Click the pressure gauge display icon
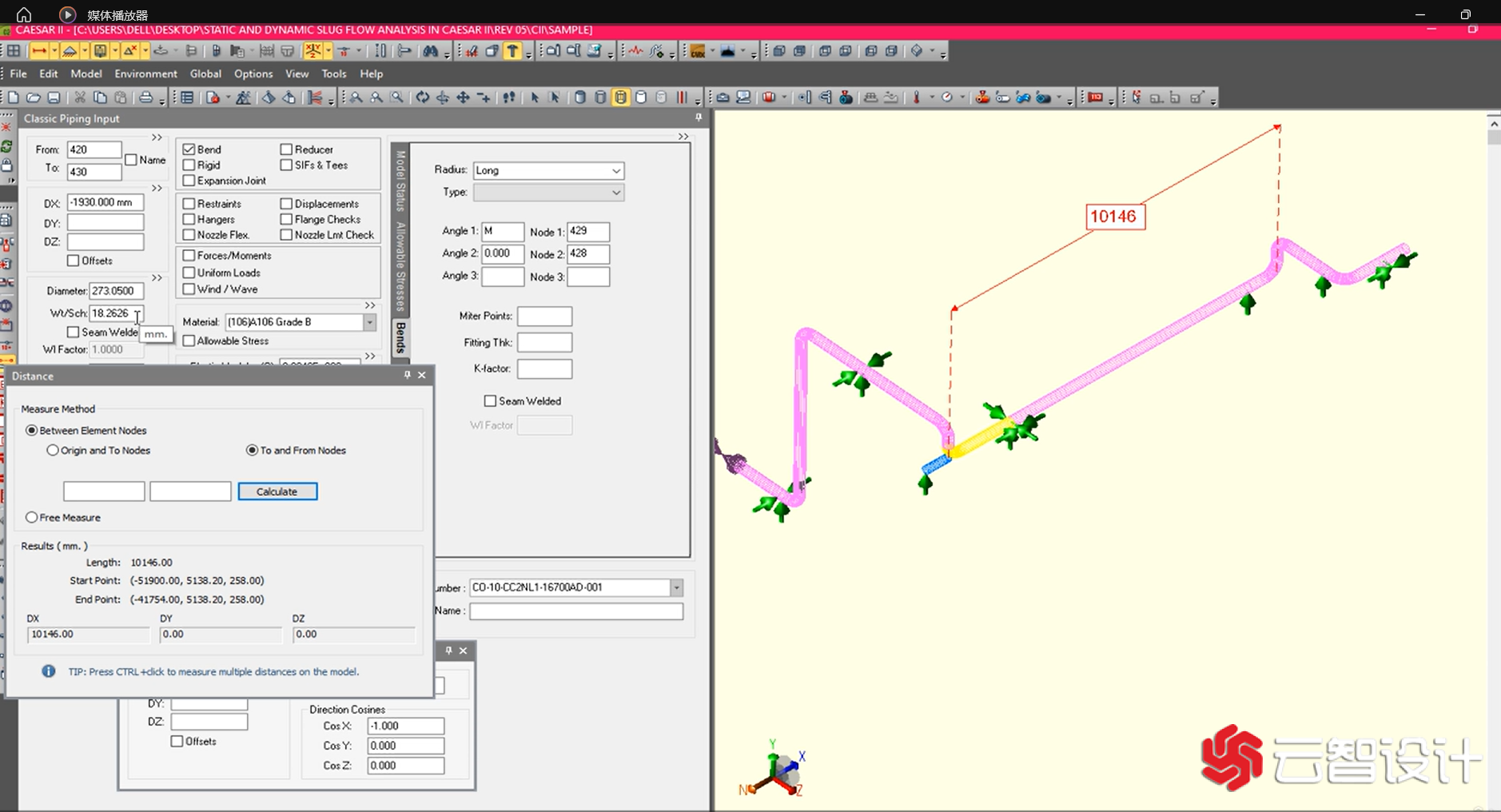This screenshot has width=1501, height=812. pyautogui.click(x=947, y=98)
